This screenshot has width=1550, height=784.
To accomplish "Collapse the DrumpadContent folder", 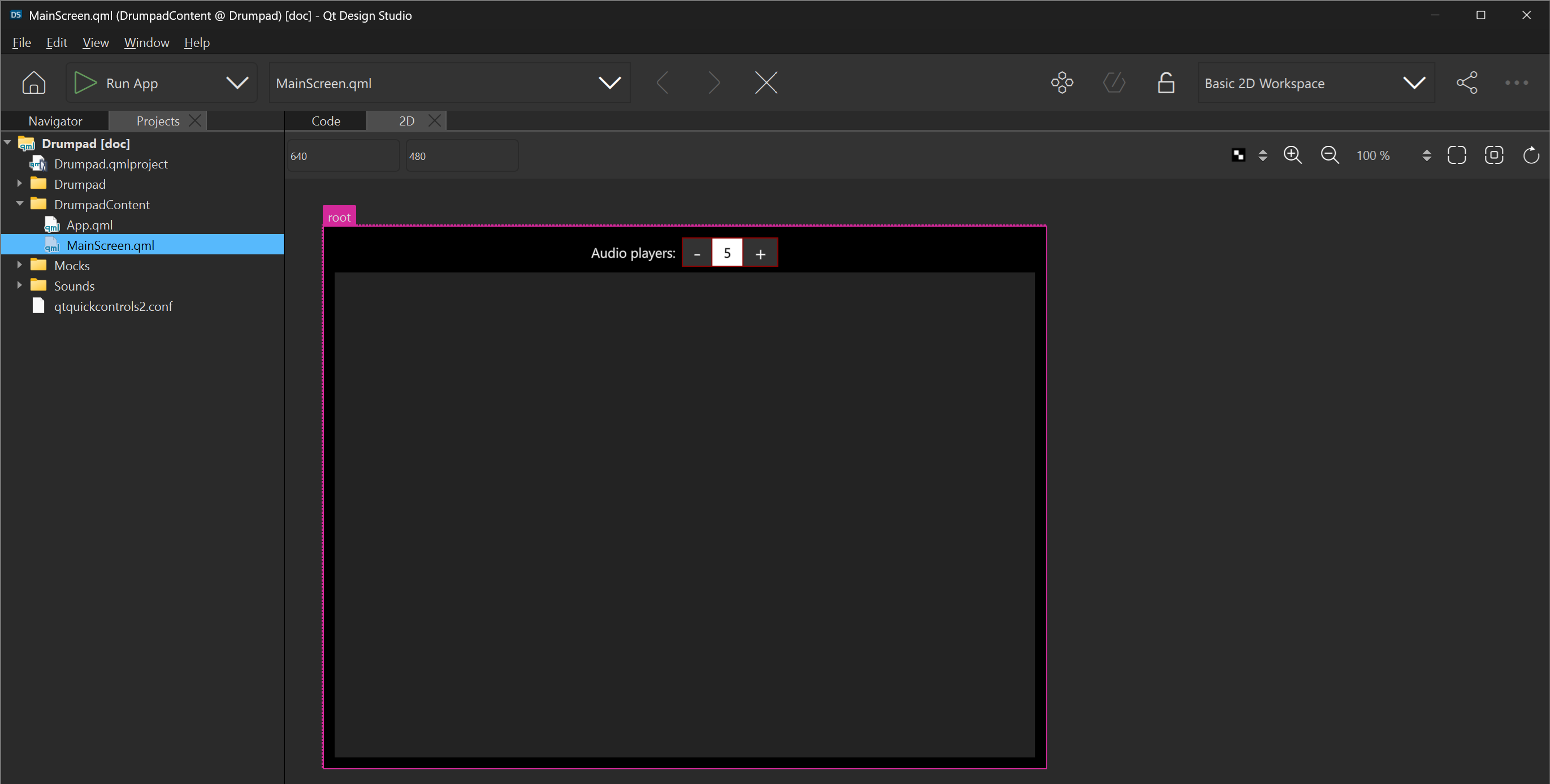I will [19, 204].
